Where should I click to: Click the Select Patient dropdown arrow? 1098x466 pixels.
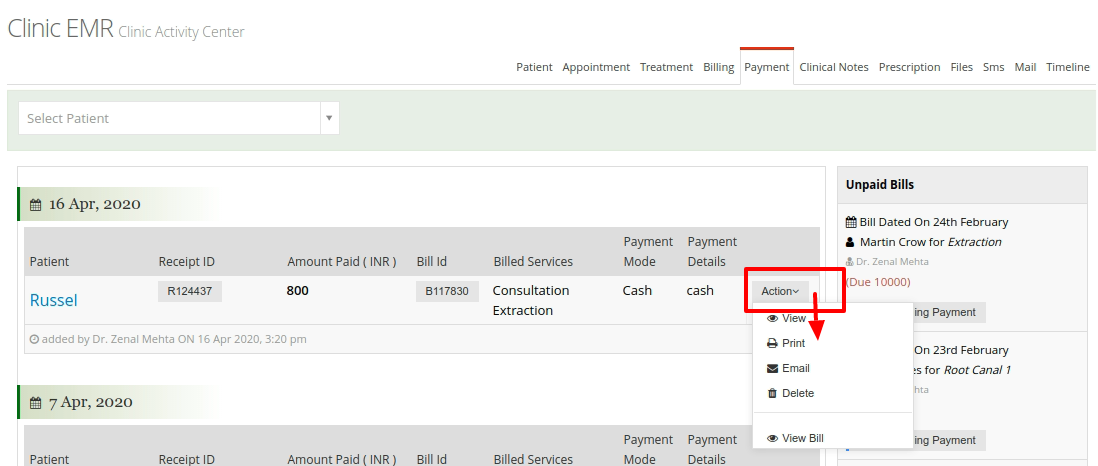pyautogui.click(x=329, y=118)
